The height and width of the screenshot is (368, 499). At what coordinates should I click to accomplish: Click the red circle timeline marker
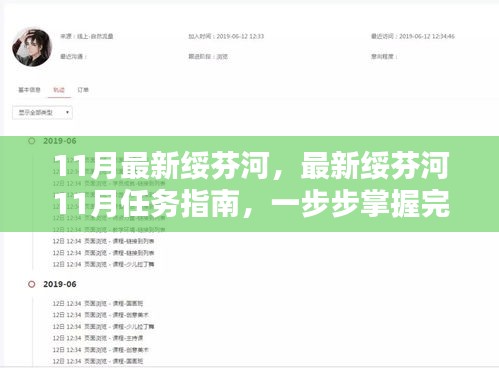(x=32, y=284)
